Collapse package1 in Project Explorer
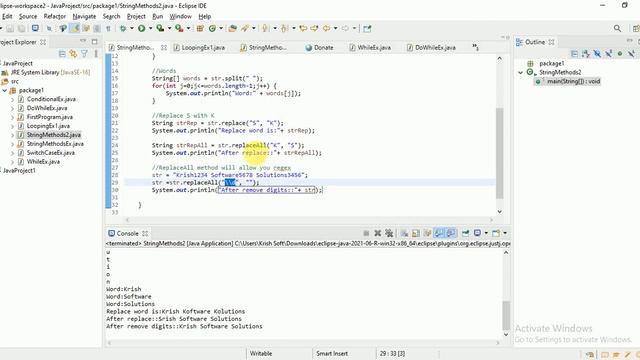 click(5, 90)
